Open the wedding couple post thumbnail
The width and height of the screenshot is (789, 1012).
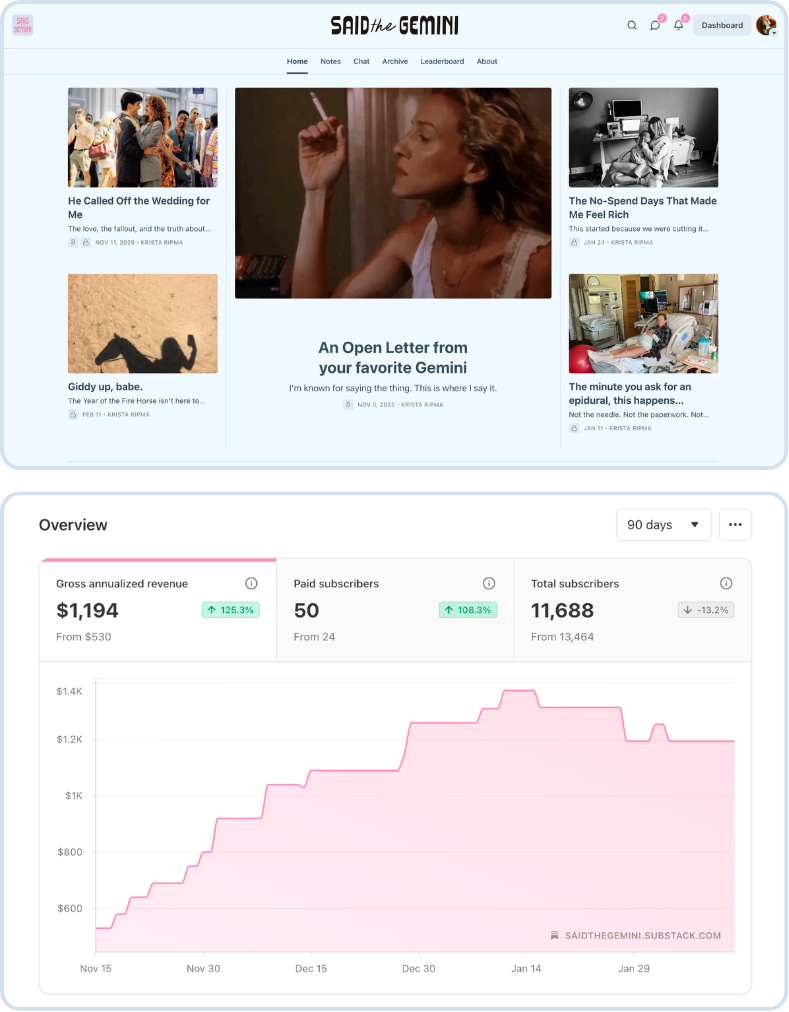[143, 137]
